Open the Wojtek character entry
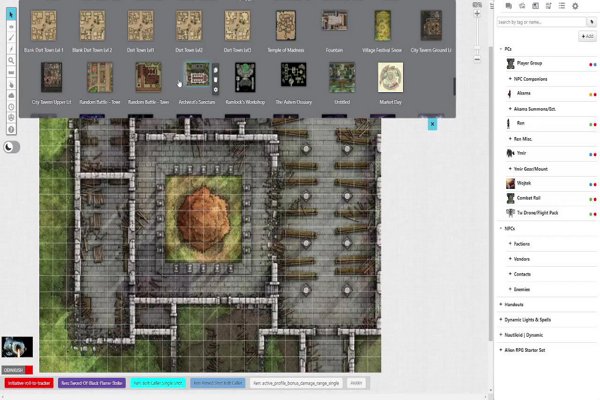The height and width of the screenshot is (400, 600). (550, 183)
